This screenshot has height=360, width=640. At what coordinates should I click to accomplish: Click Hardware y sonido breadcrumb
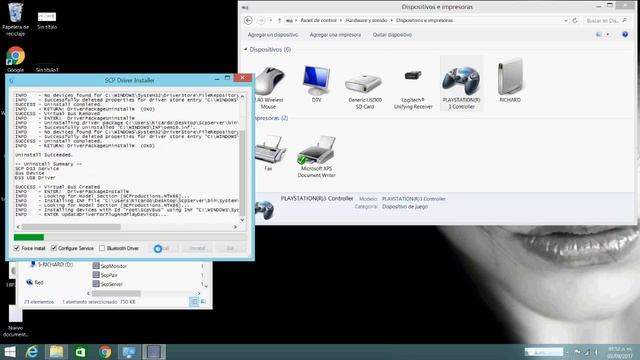tap(366, 20)
